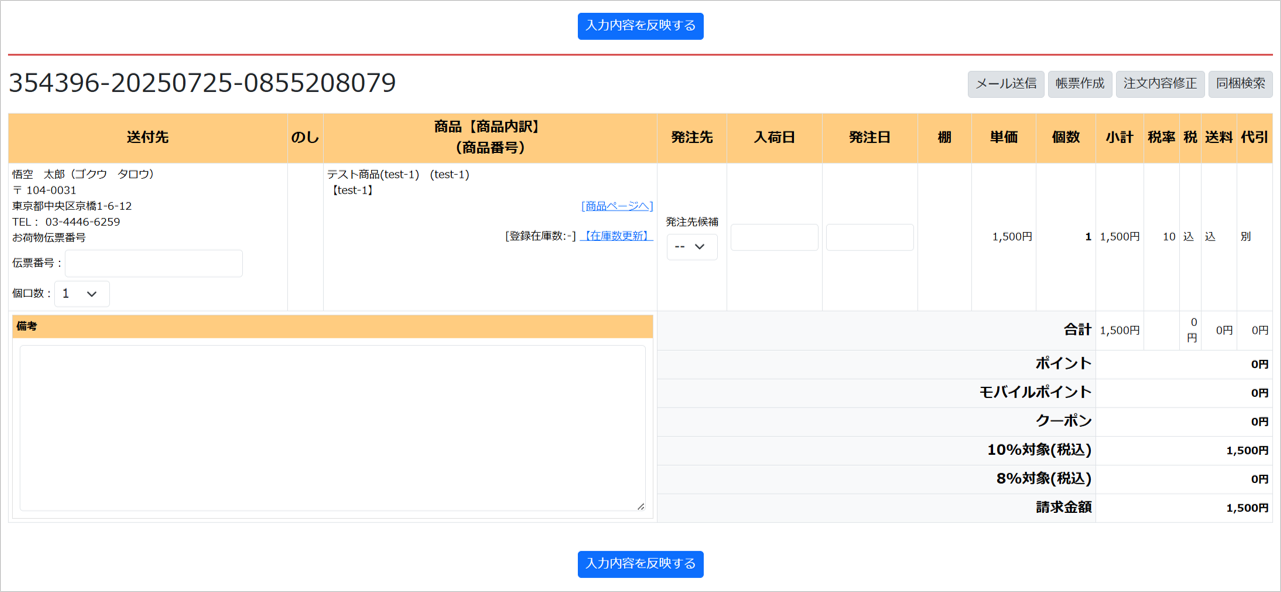The width and height of the screenshot is (1281, 592).
Task: Open the 商品ページへ link
Action: [x=617, y=206]
